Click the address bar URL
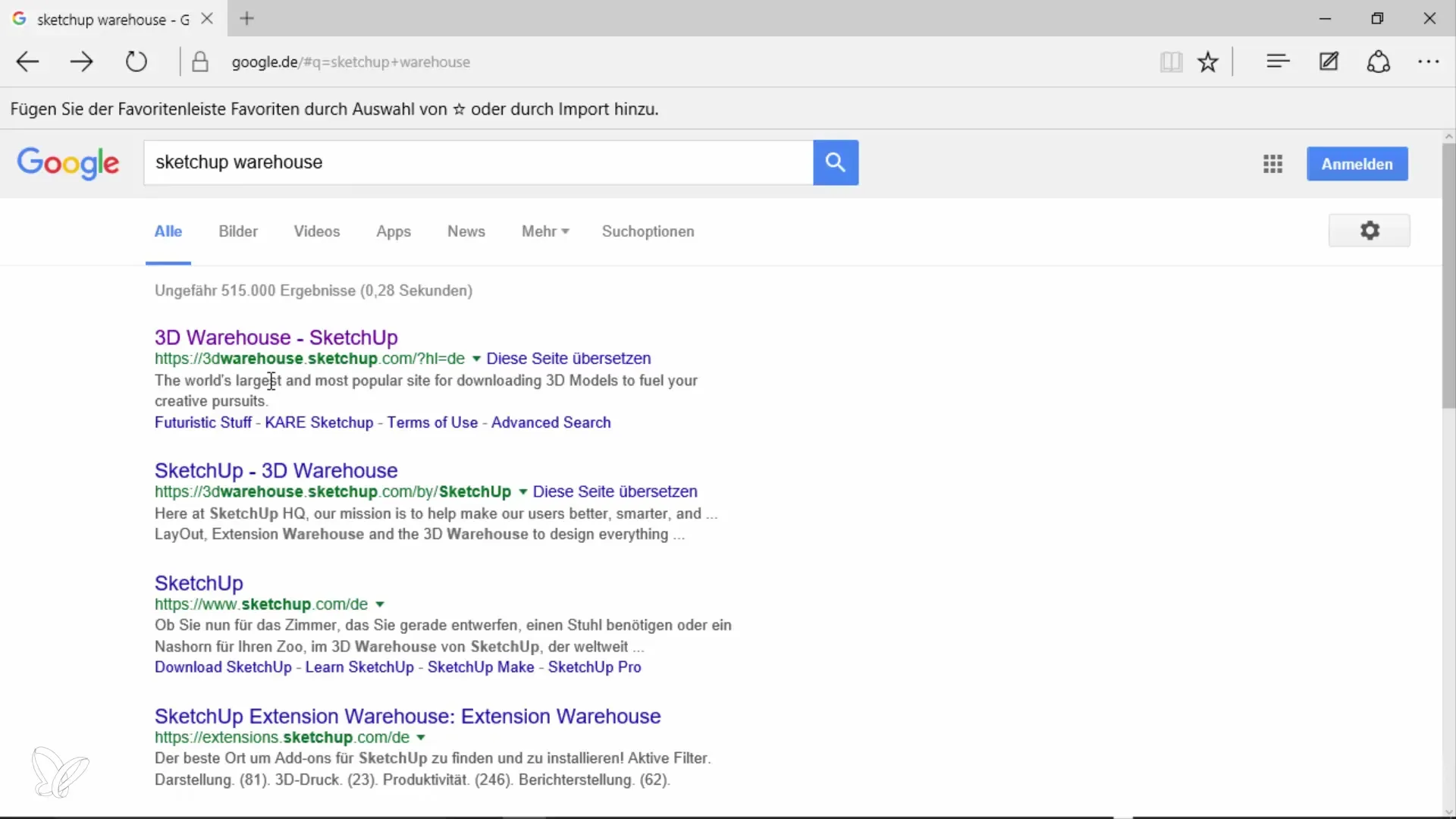This screenshot has width=1456, height=819. (x=351, y=62)
